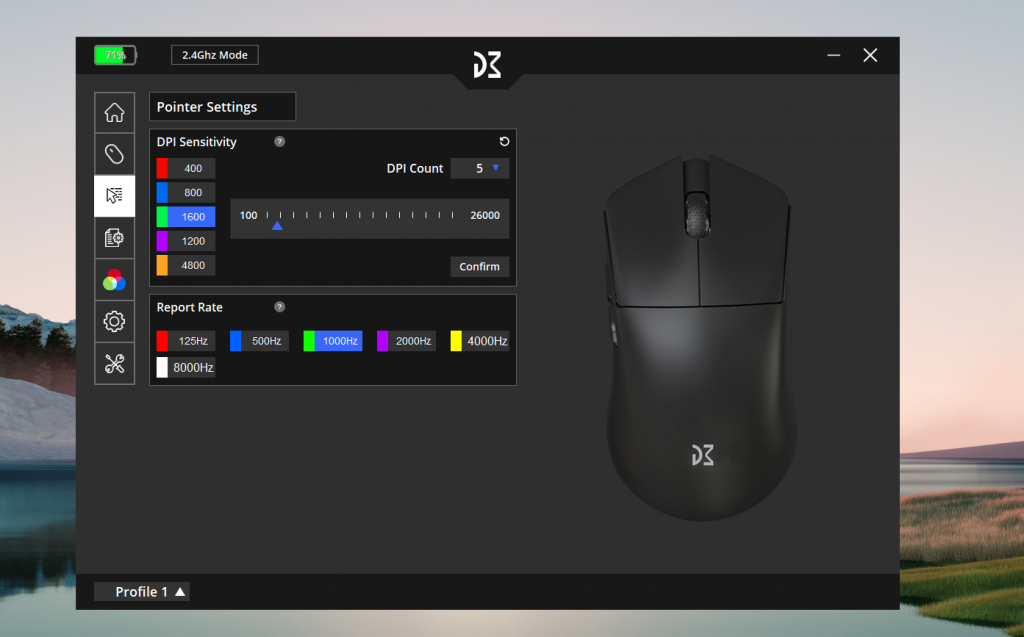Open the Home sidebar icon
Screen dimensions: 1024x637
coord(114,112)
